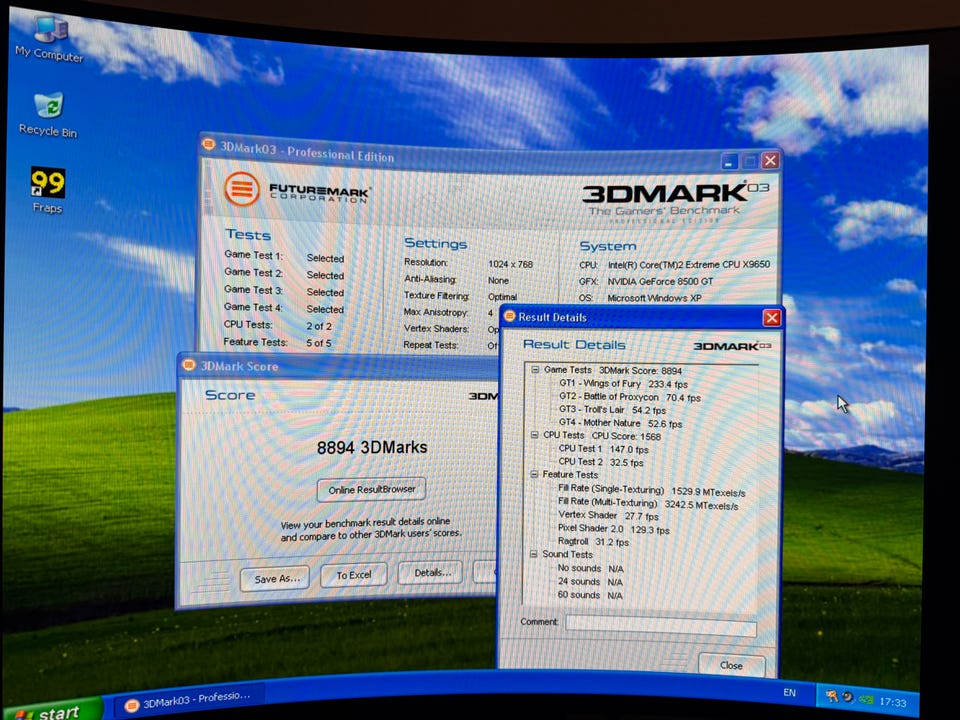Select the 60 sounds row
The height and width of the screenshot is (720, 960).
click(x=590, y=594)
